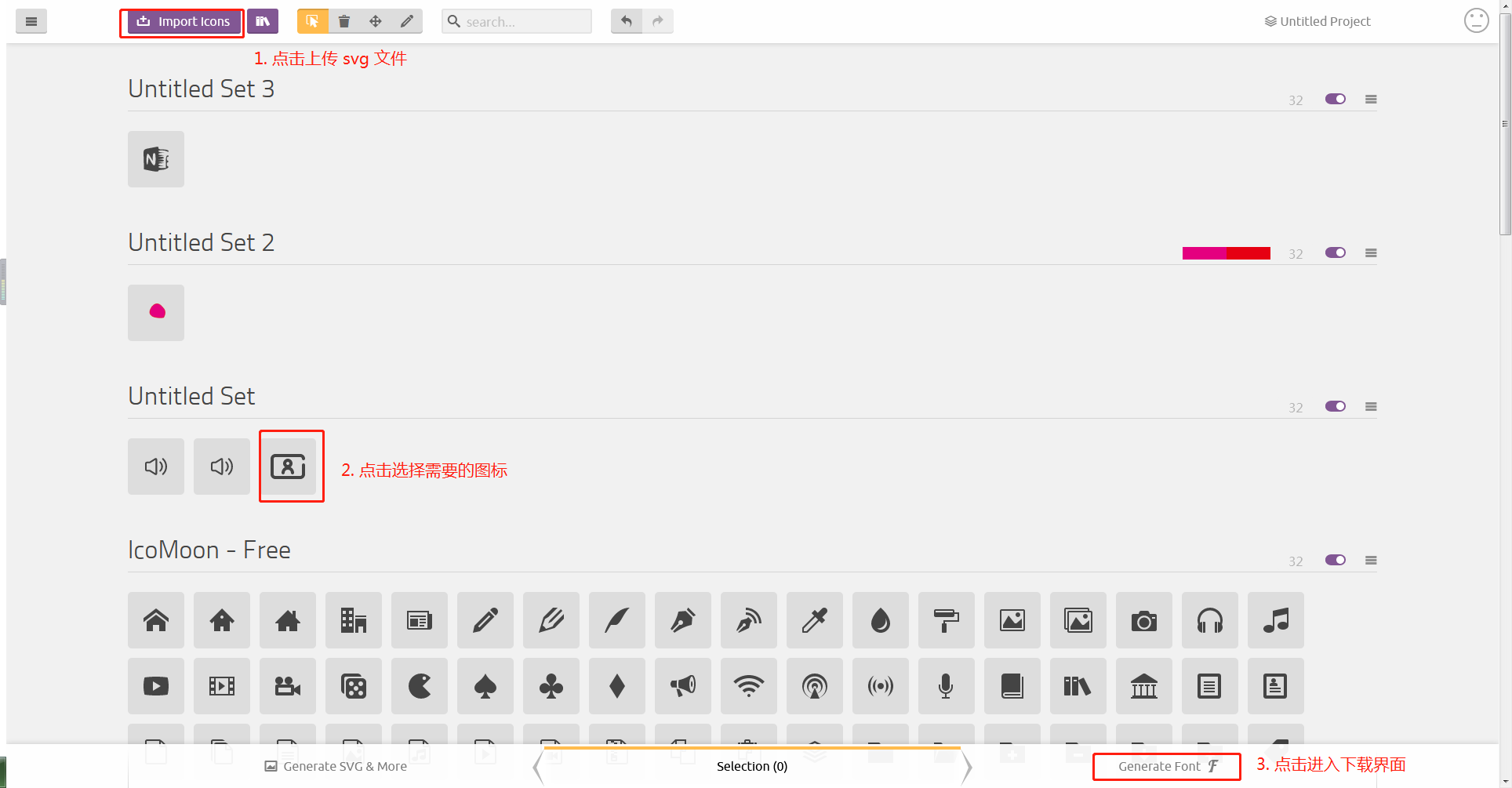Viewport: 1512px width, 788px height.
Task: Toggle Untitled Set 2 view switch
Action: [1336, 252]
